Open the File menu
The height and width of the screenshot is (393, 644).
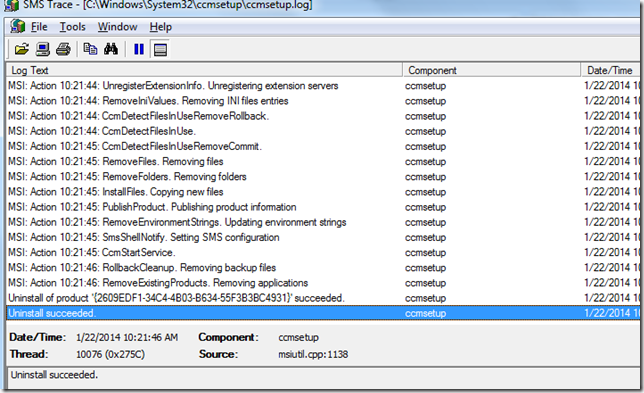point(39,27)
